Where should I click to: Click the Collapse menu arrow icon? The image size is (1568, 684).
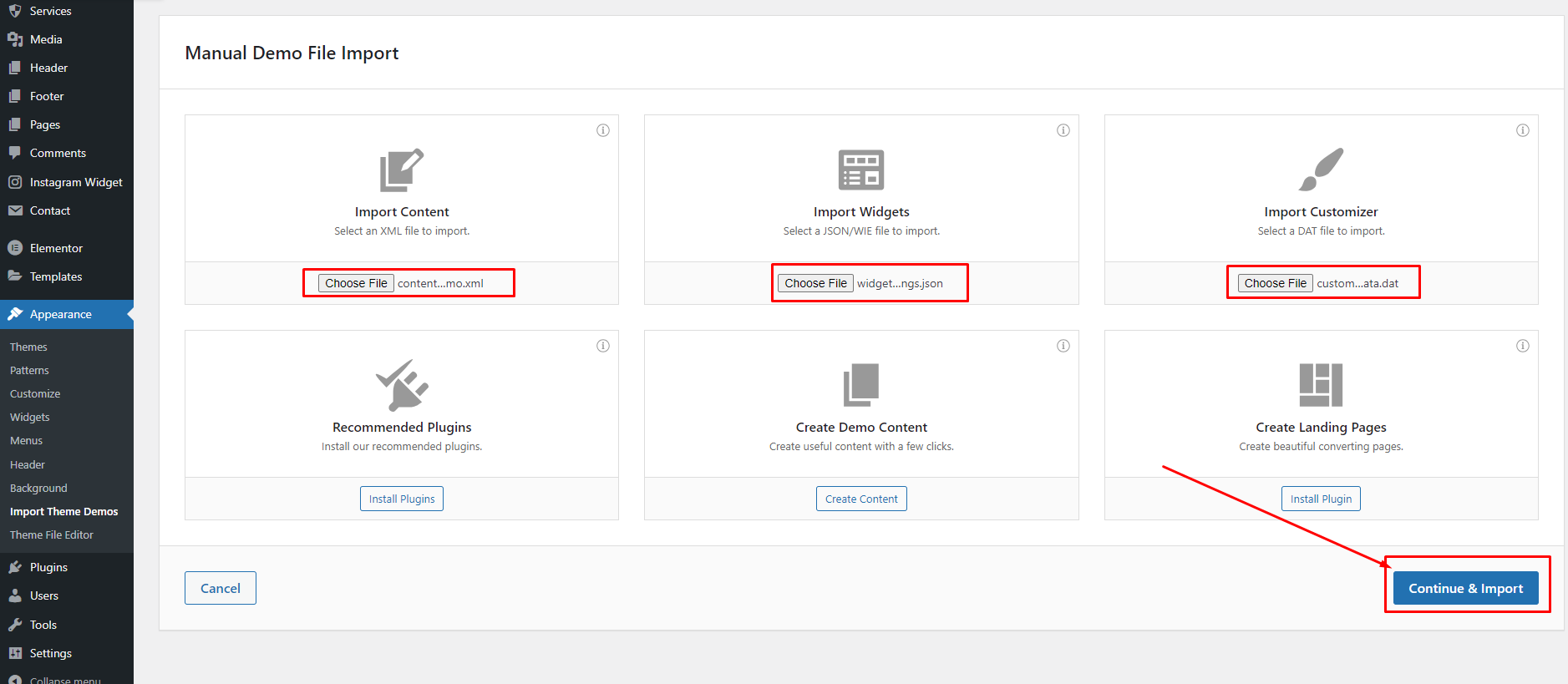(15, 680)
